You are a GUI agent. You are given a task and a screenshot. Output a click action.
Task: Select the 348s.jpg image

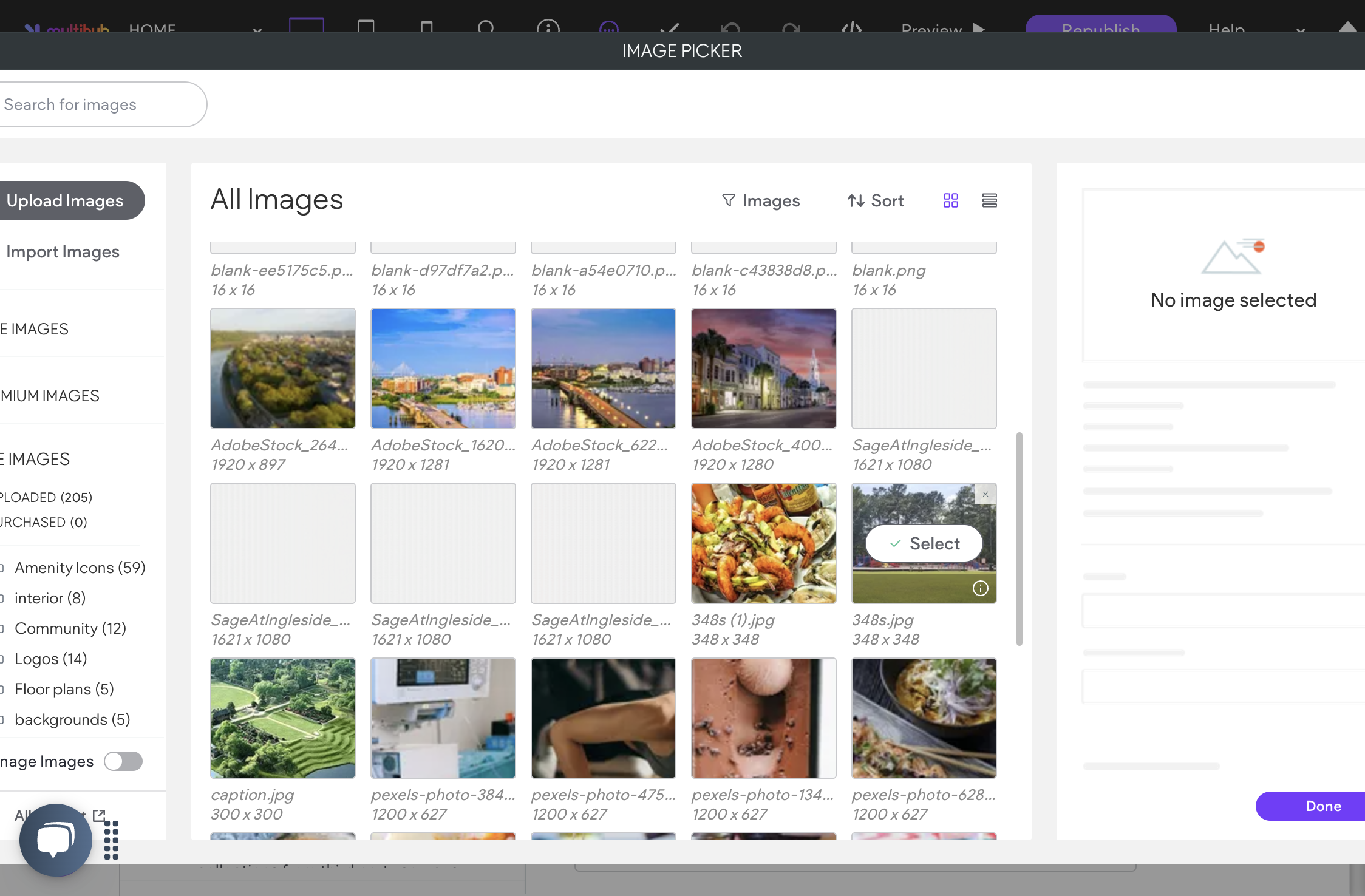click(924, 543)
